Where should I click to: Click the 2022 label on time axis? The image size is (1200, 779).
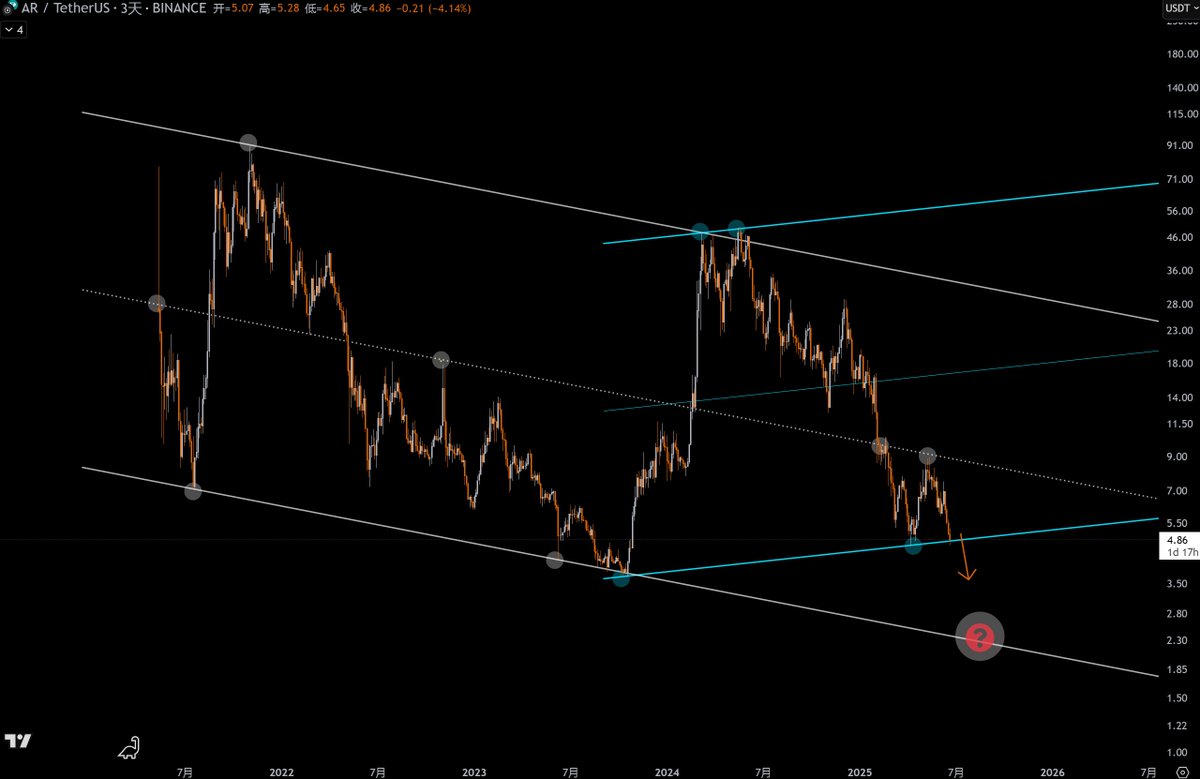[x=281, y=773]
